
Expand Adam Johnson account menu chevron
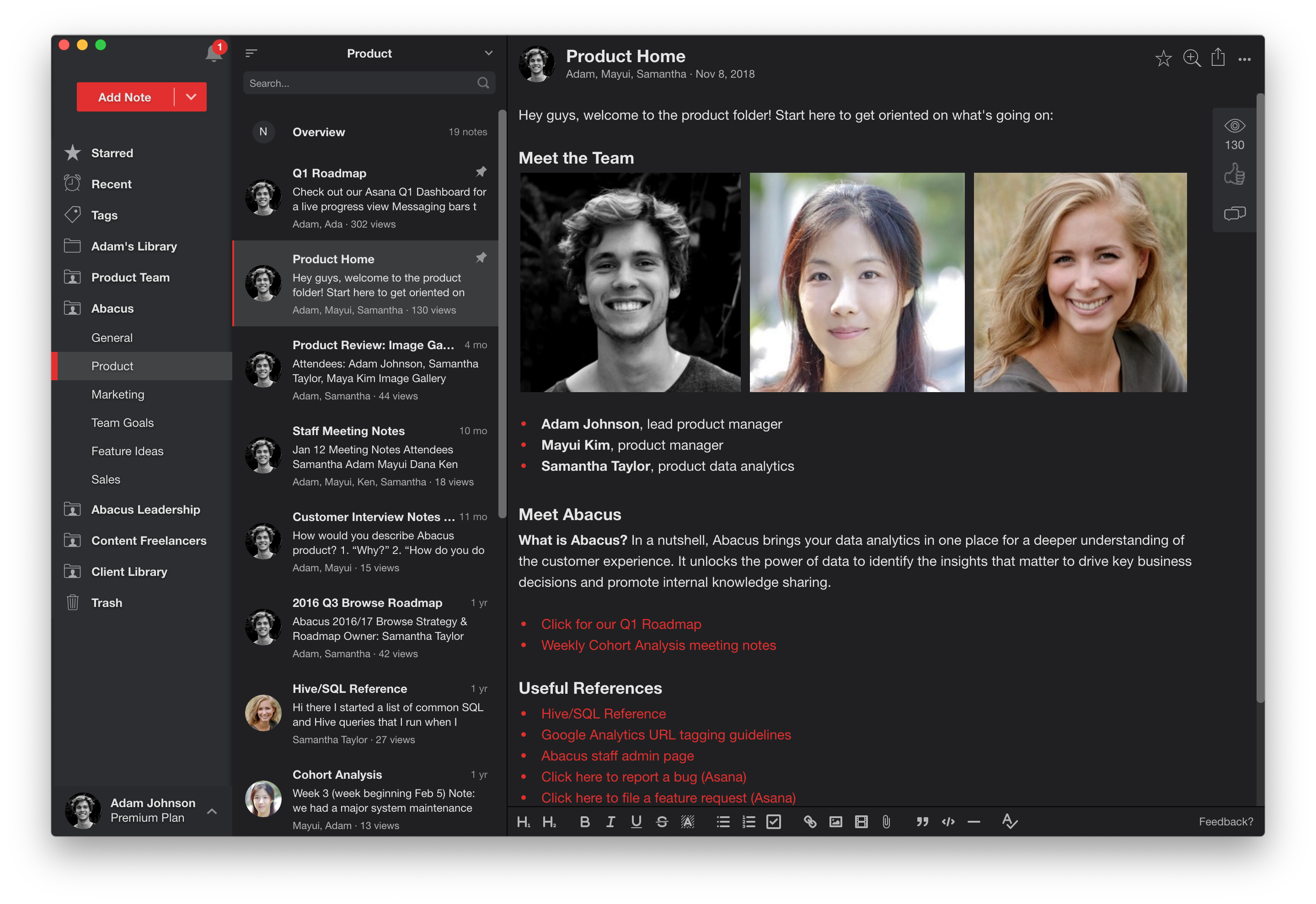(212, 811)
